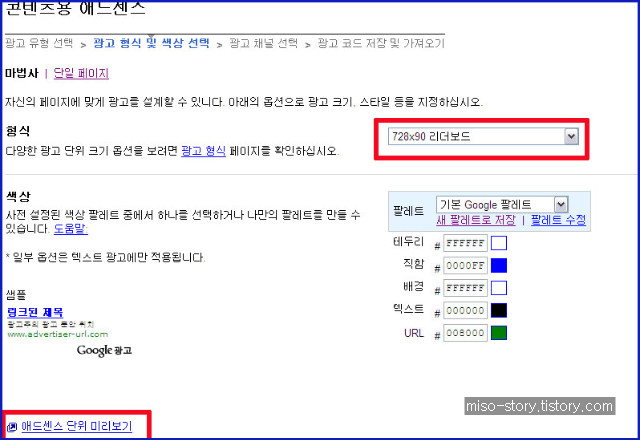
Task: Click the 직함 title color hex field
Action: tap(465, 266)
